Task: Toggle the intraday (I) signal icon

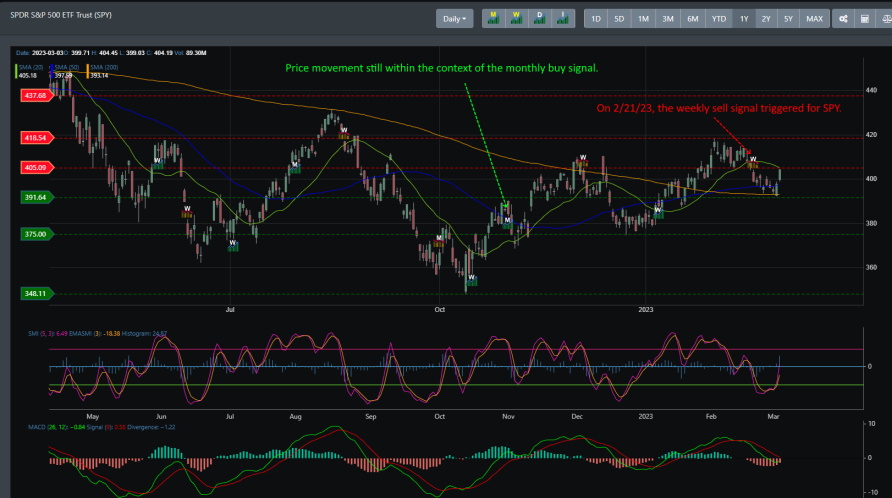Action: click(x=563, y=18)
